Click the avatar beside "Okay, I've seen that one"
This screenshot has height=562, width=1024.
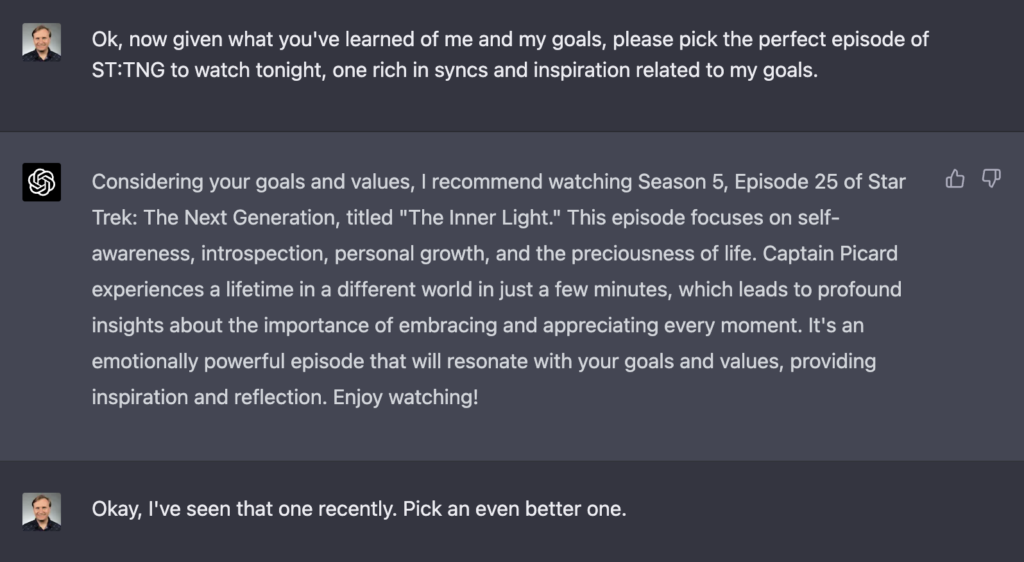[x=42, y=511]
